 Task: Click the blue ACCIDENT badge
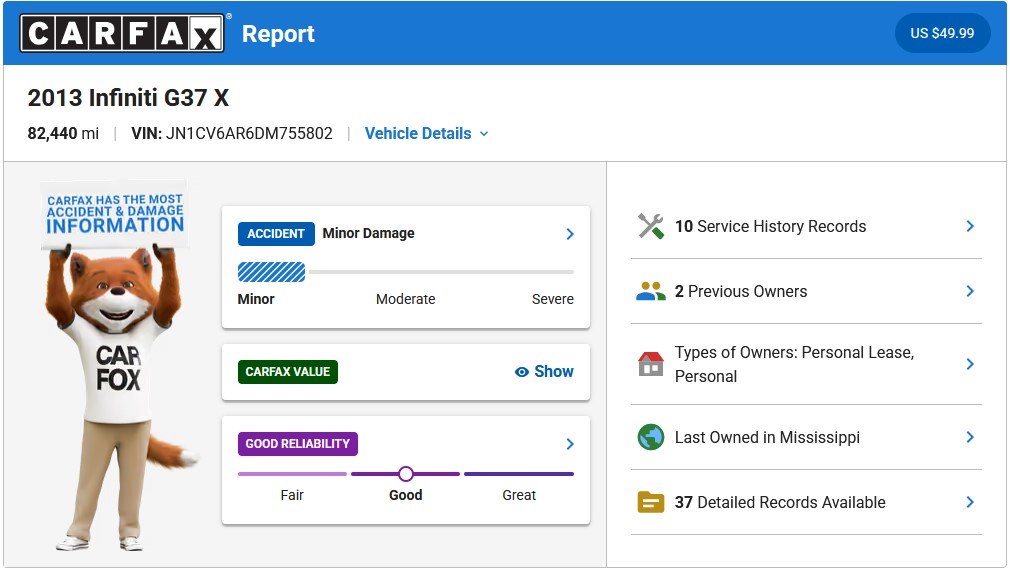click(x=276, y=234)
